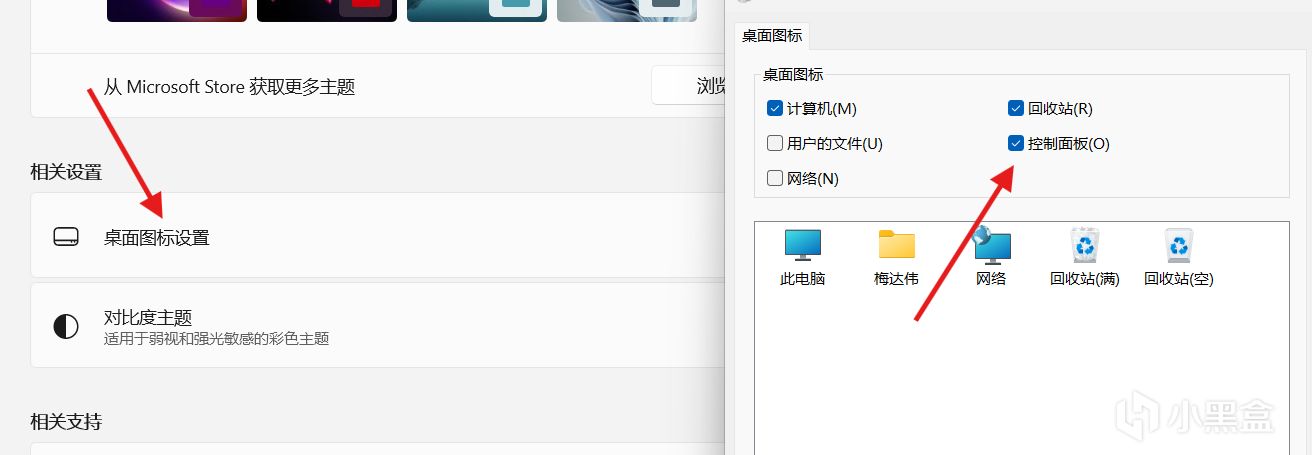
Task: Select the 回收站(满) icon
Action: 1084,257
